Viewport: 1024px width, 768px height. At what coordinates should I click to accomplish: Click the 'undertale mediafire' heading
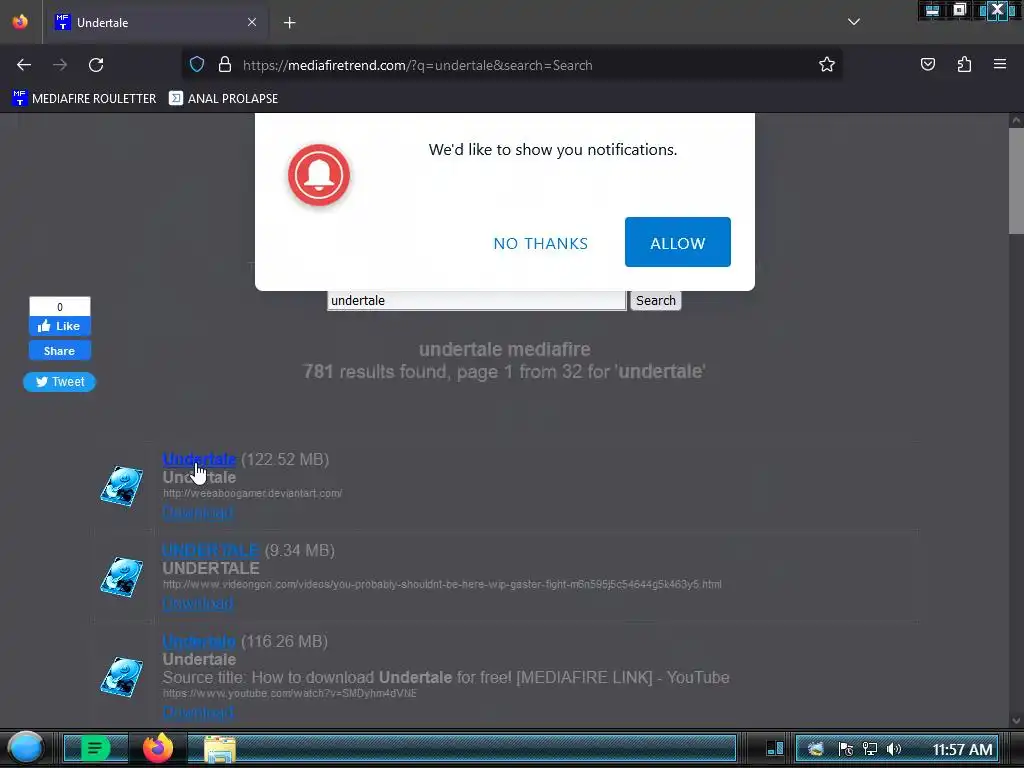pos(505,349)
